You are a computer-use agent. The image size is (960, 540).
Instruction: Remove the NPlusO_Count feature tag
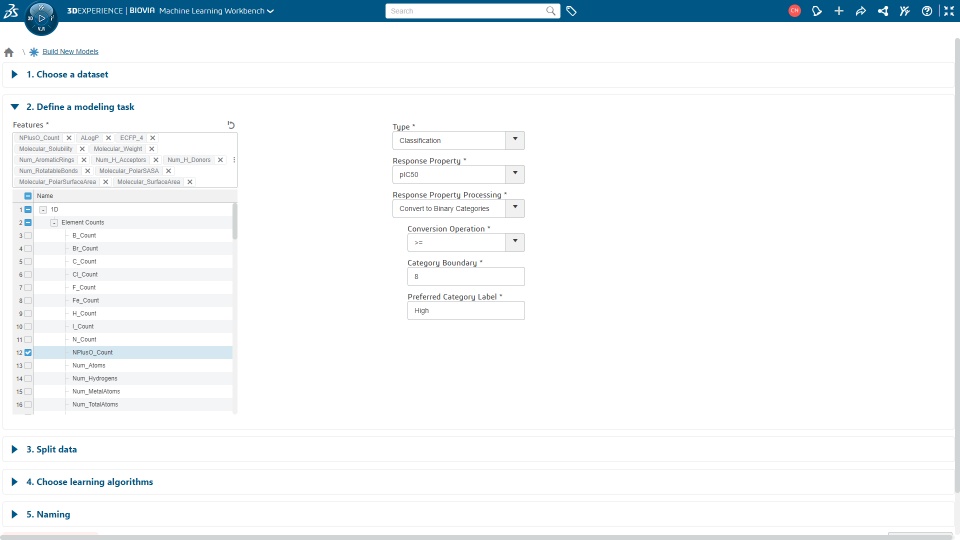pos(69,138)
